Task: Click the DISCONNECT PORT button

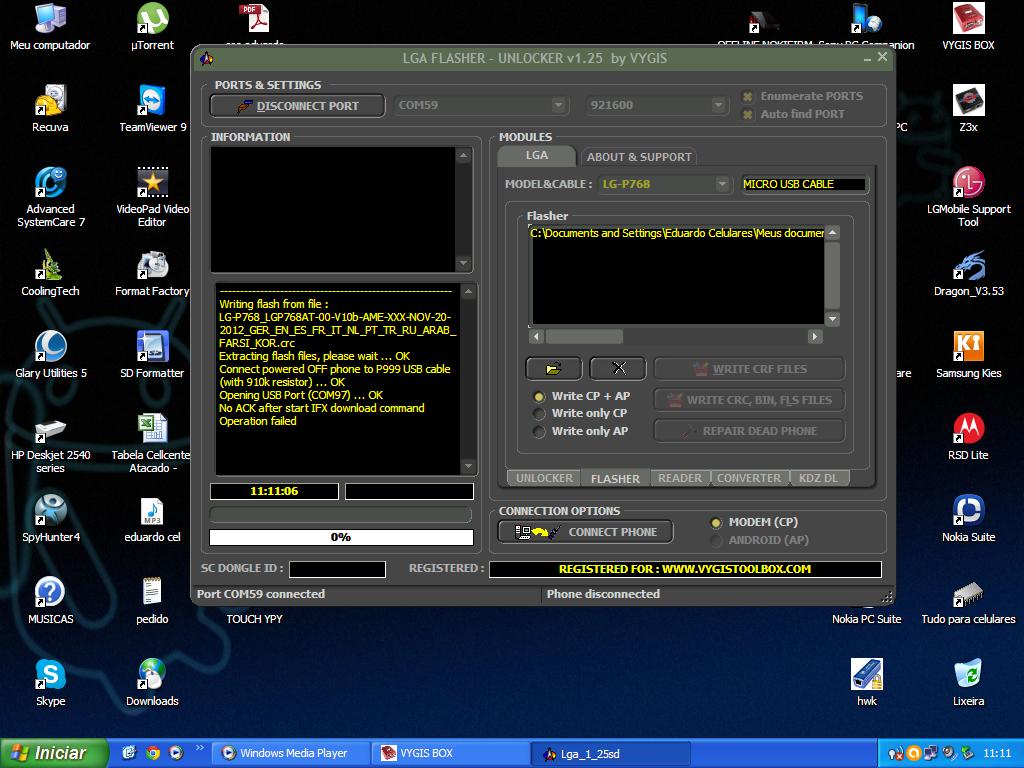Action: coord(298,106)
